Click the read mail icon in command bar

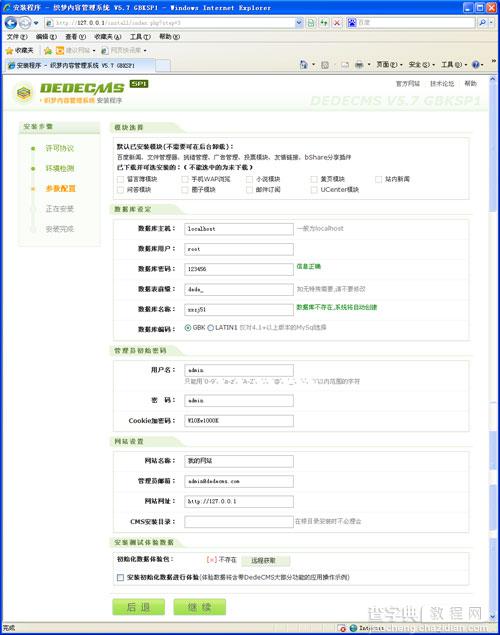pos(345,65)
